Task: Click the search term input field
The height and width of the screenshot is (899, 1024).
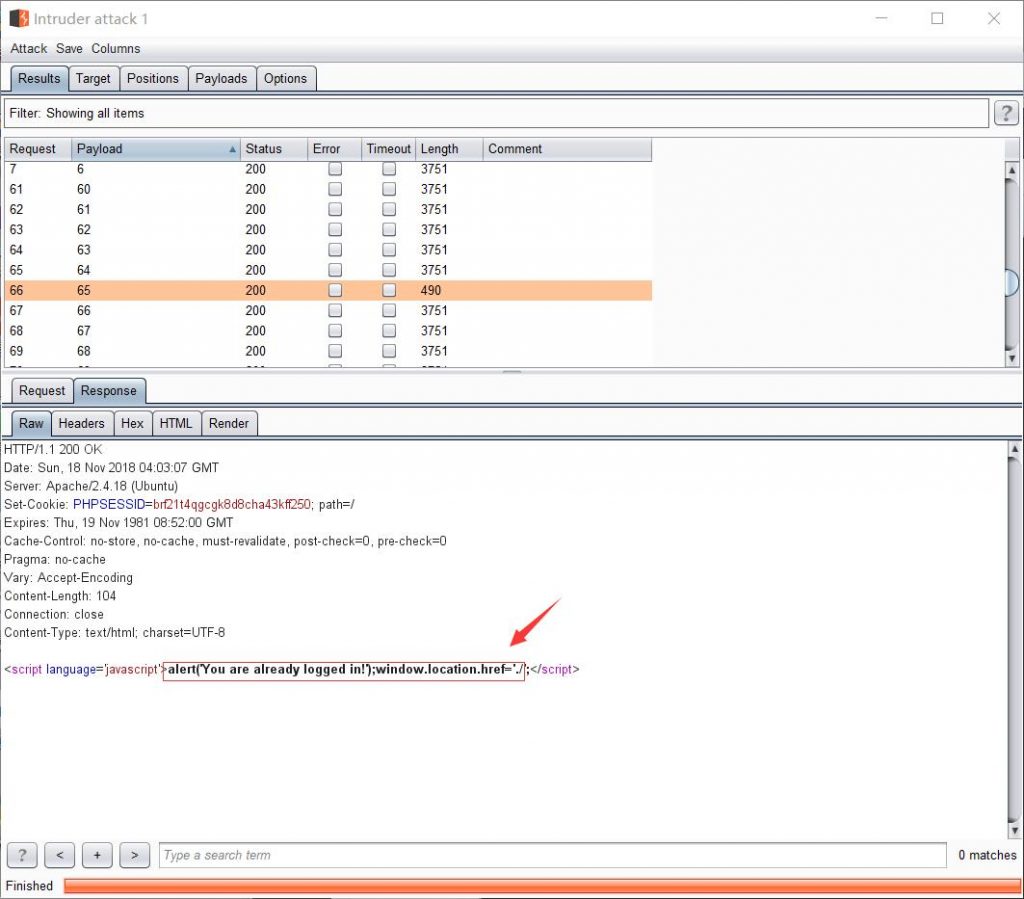Action: (x=552, y=855)
